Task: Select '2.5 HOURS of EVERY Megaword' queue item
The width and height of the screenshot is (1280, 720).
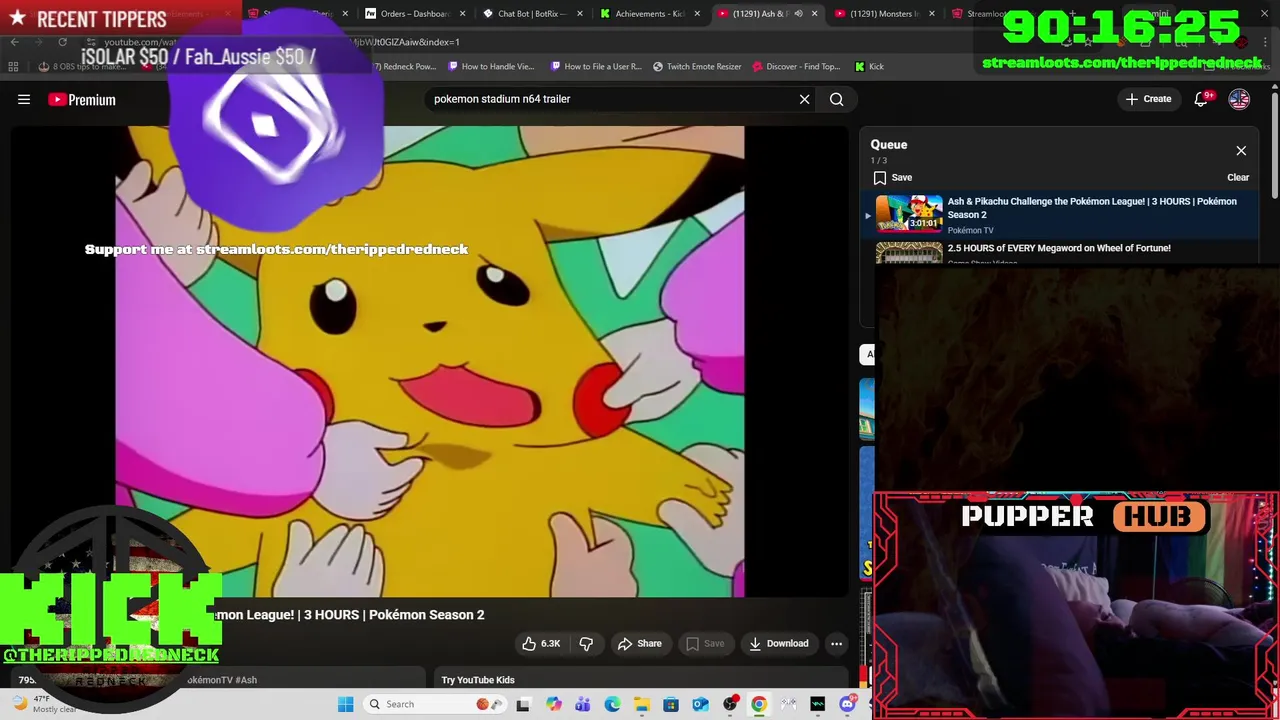Action: click(1059, 248)
